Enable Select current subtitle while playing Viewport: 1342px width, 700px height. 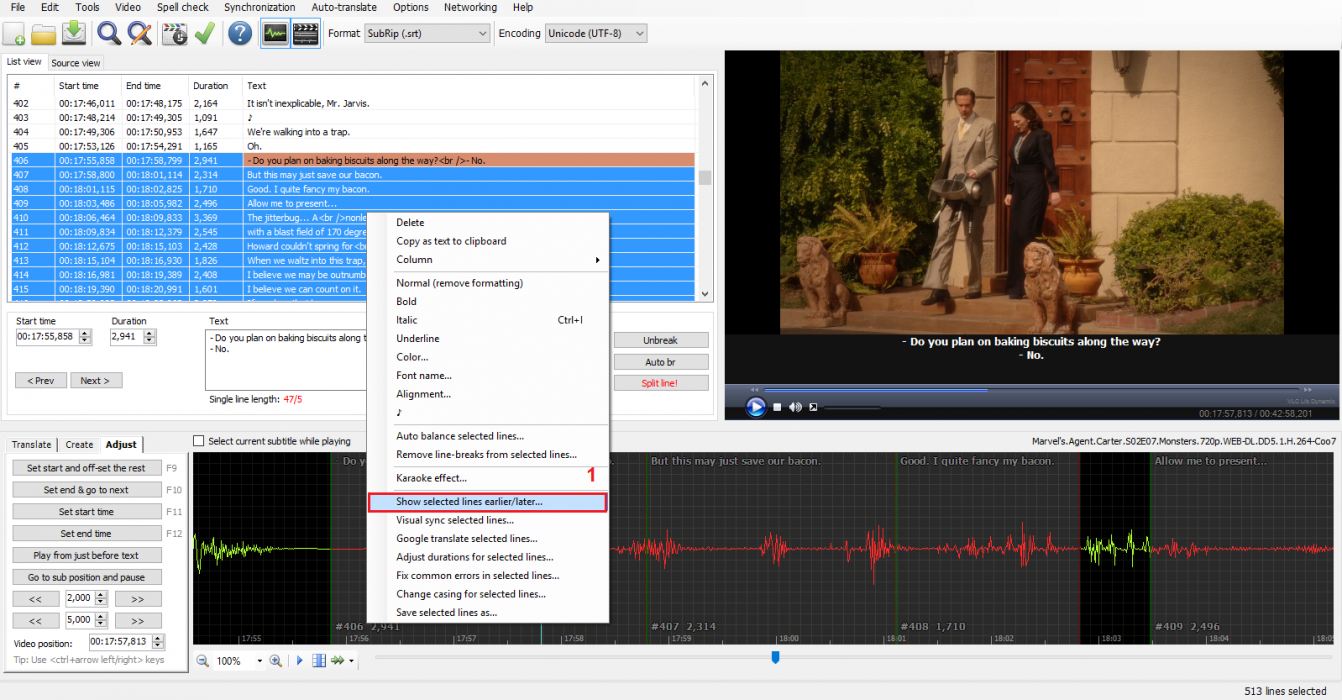[x=198, y=441]
